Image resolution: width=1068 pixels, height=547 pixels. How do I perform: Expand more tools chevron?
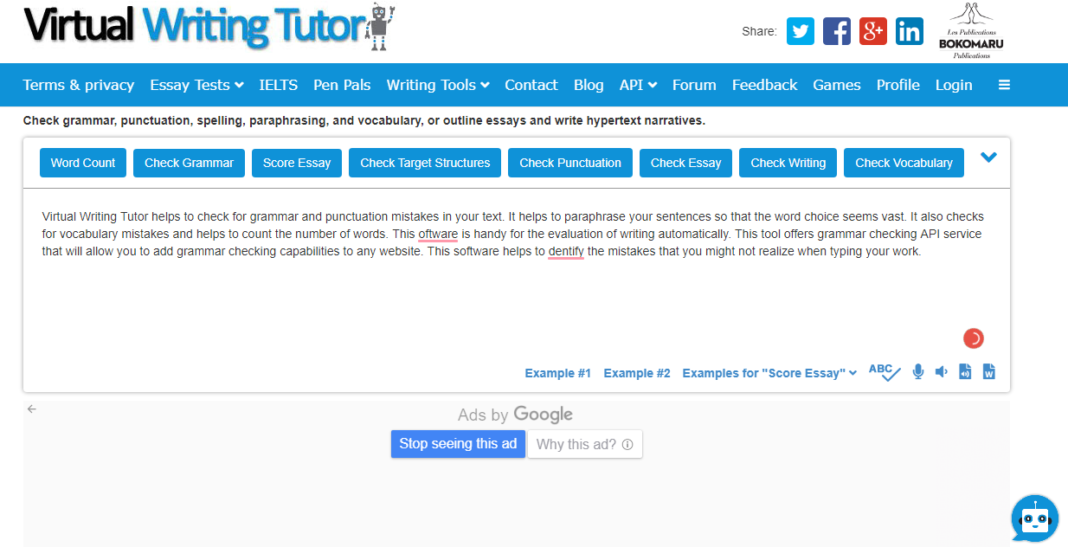(988, 157)
